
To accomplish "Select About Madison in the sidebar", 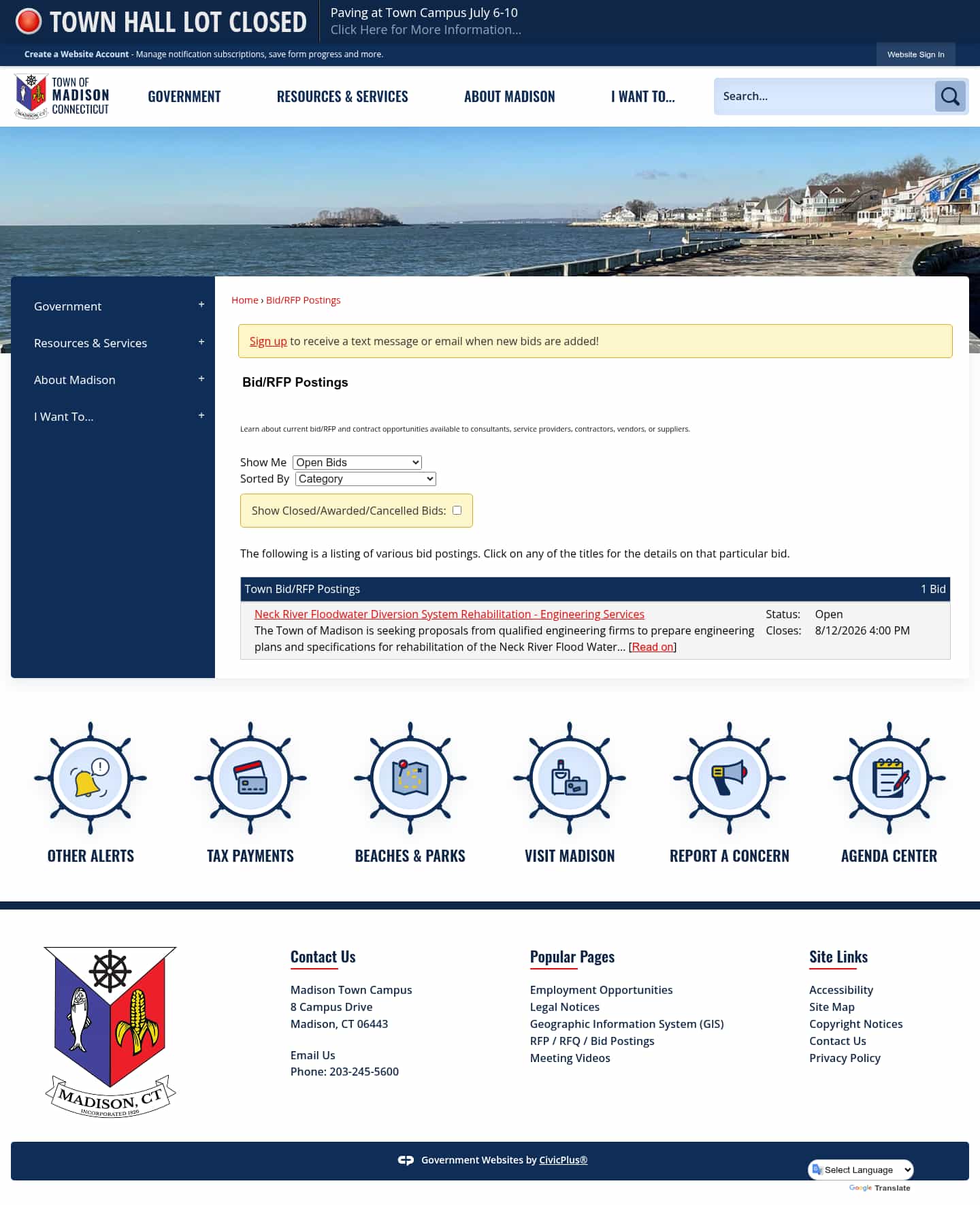I will pos(75,380).
